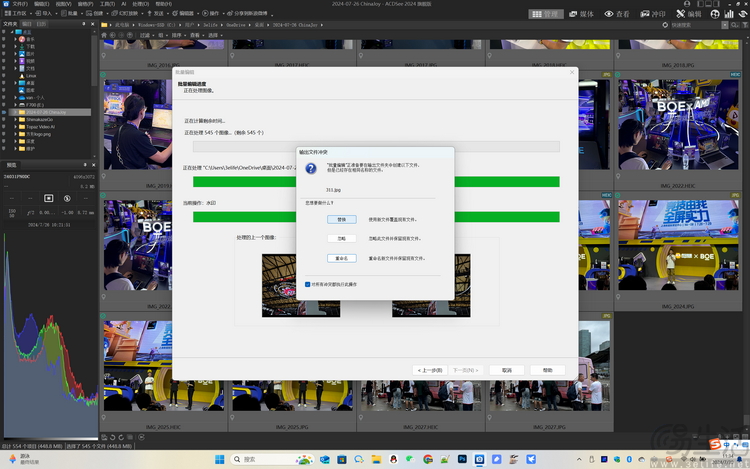
Task: Click the home icon in the file list toolbar
Action: click(104, 35)
